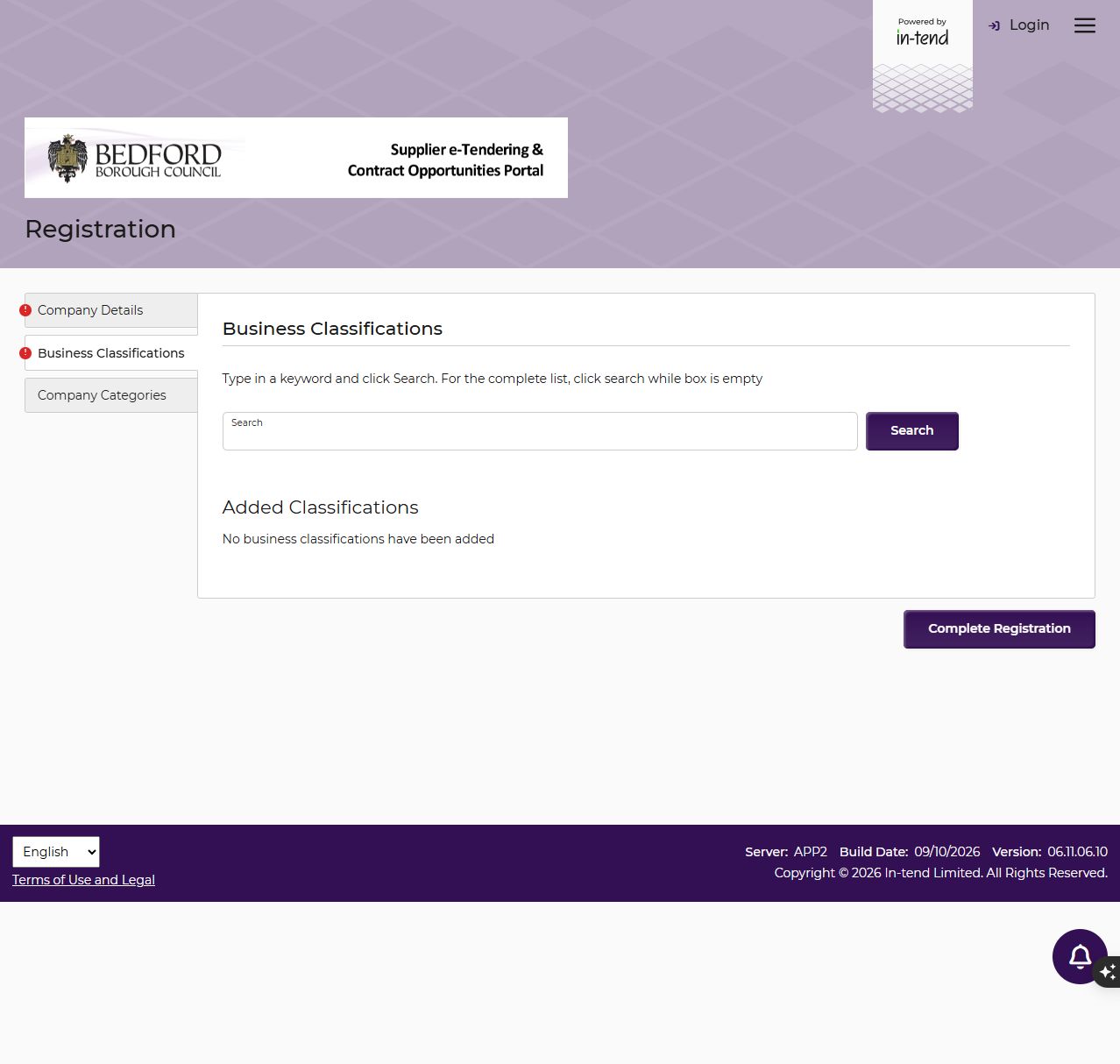The width and height of the screenshot is (1120, 1064).
Task: Click the Build Date 09/10/2026 text
Action: 910,852
